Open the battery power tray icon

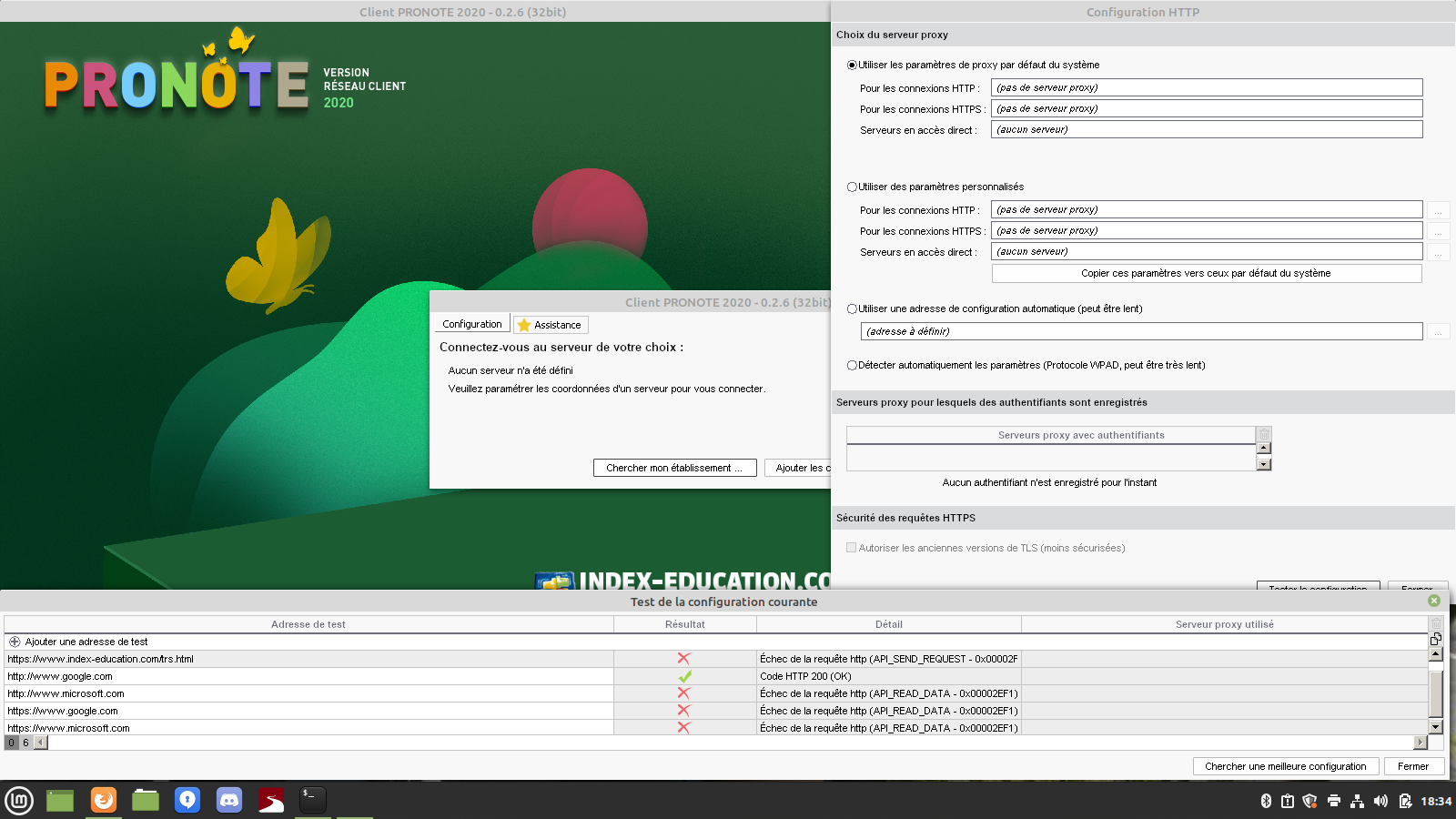coord(1405,801)
